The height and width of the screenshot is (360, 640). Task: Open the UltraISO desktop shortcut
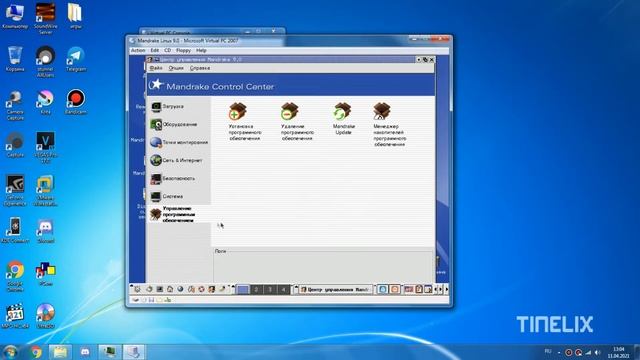point(45,316)
